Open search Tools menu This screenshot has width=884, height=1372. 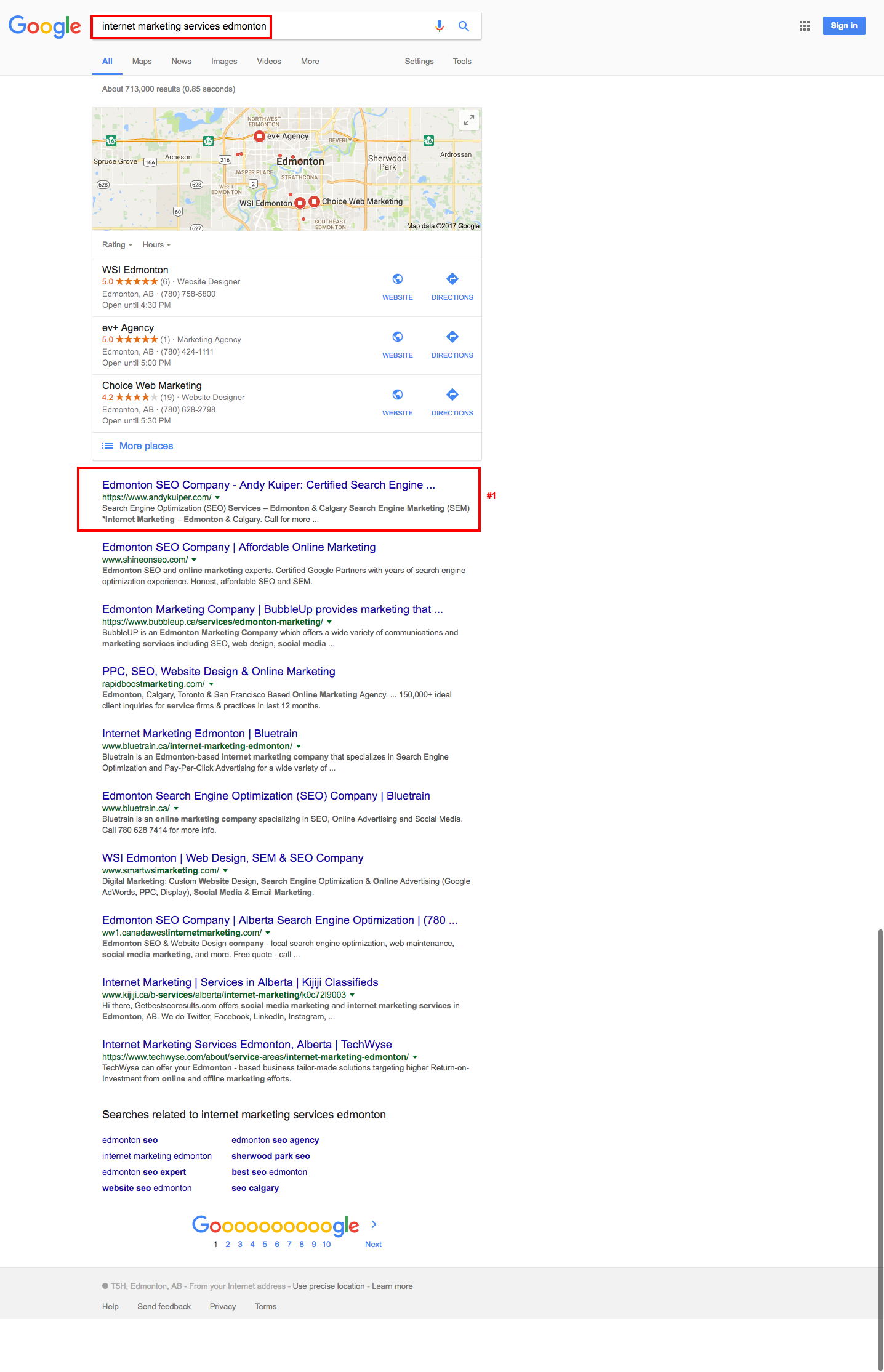[462, 61]
